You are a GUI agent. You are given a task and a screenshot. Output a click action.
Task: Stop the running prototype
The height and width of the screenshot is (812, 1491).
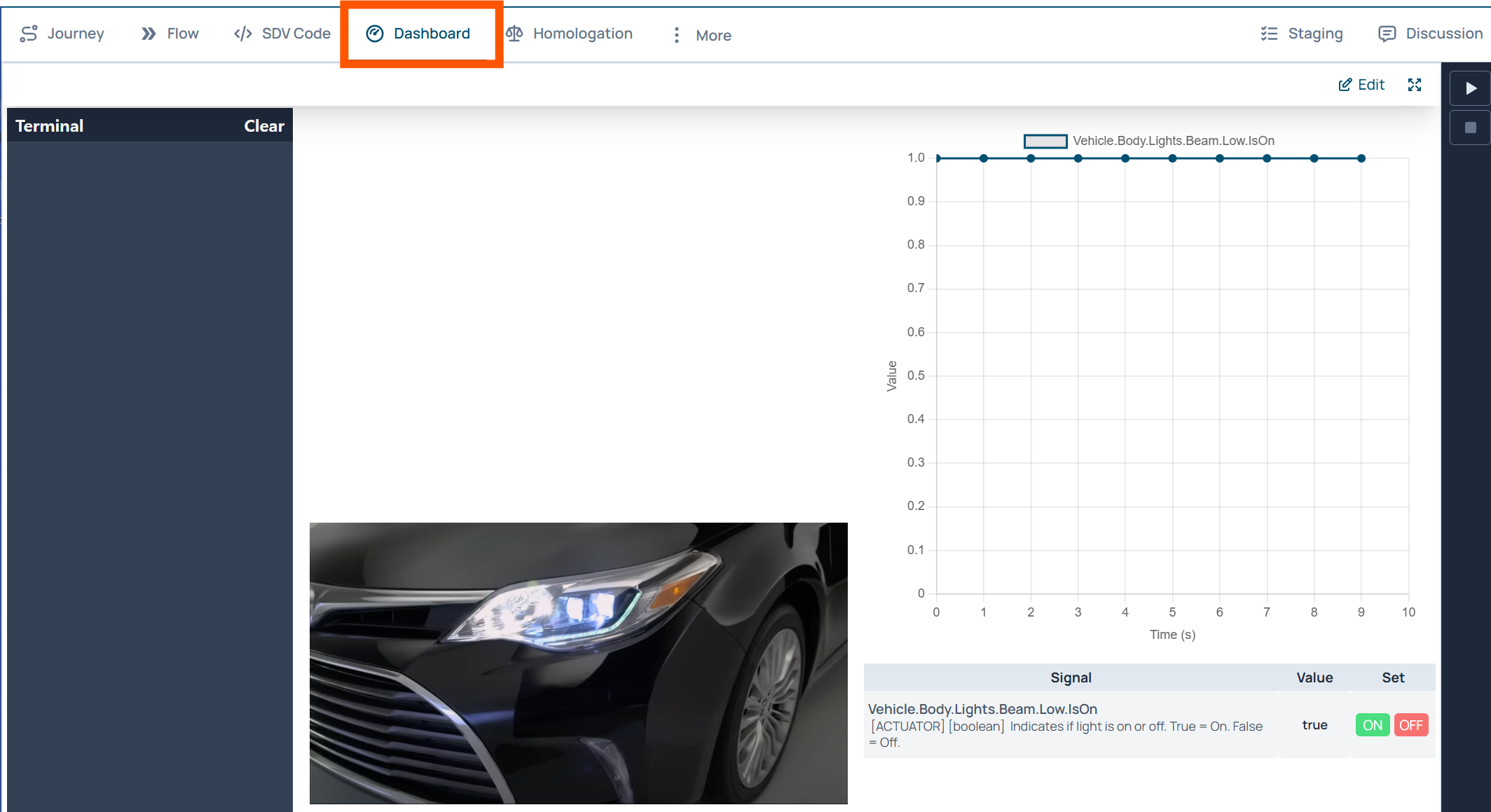pyautogui.click(x=1471, y=128)
